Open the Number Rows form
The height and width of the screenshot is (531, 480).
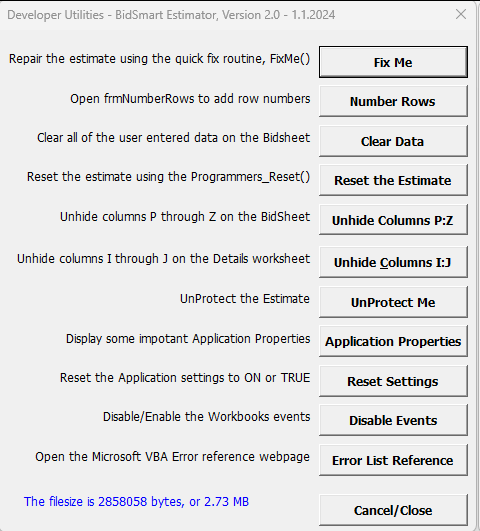tap(393, 101)
